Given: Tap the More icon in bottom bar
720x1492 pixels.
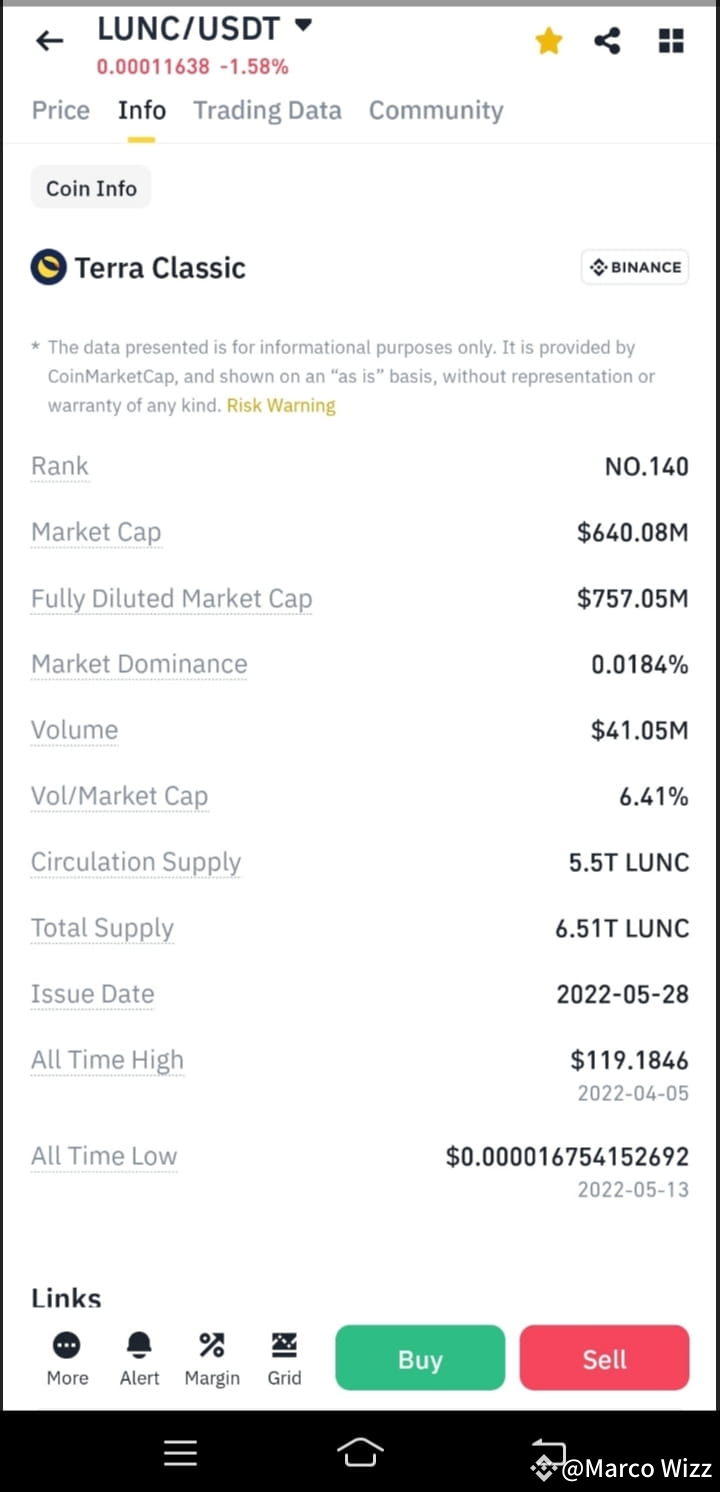Looking at the screenshot, I should click(x=67, y=1358).
